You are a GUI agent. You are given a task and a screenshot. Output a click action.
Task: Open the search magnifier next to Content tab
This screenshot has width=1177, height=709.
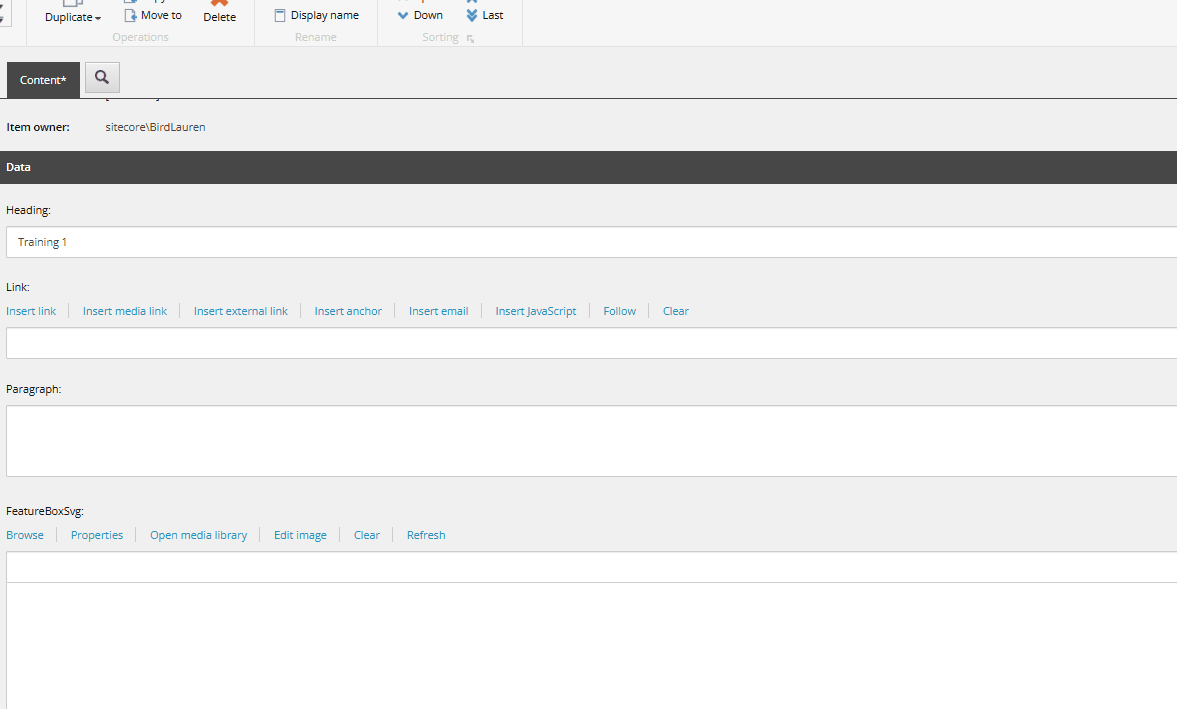click(101, 77)
